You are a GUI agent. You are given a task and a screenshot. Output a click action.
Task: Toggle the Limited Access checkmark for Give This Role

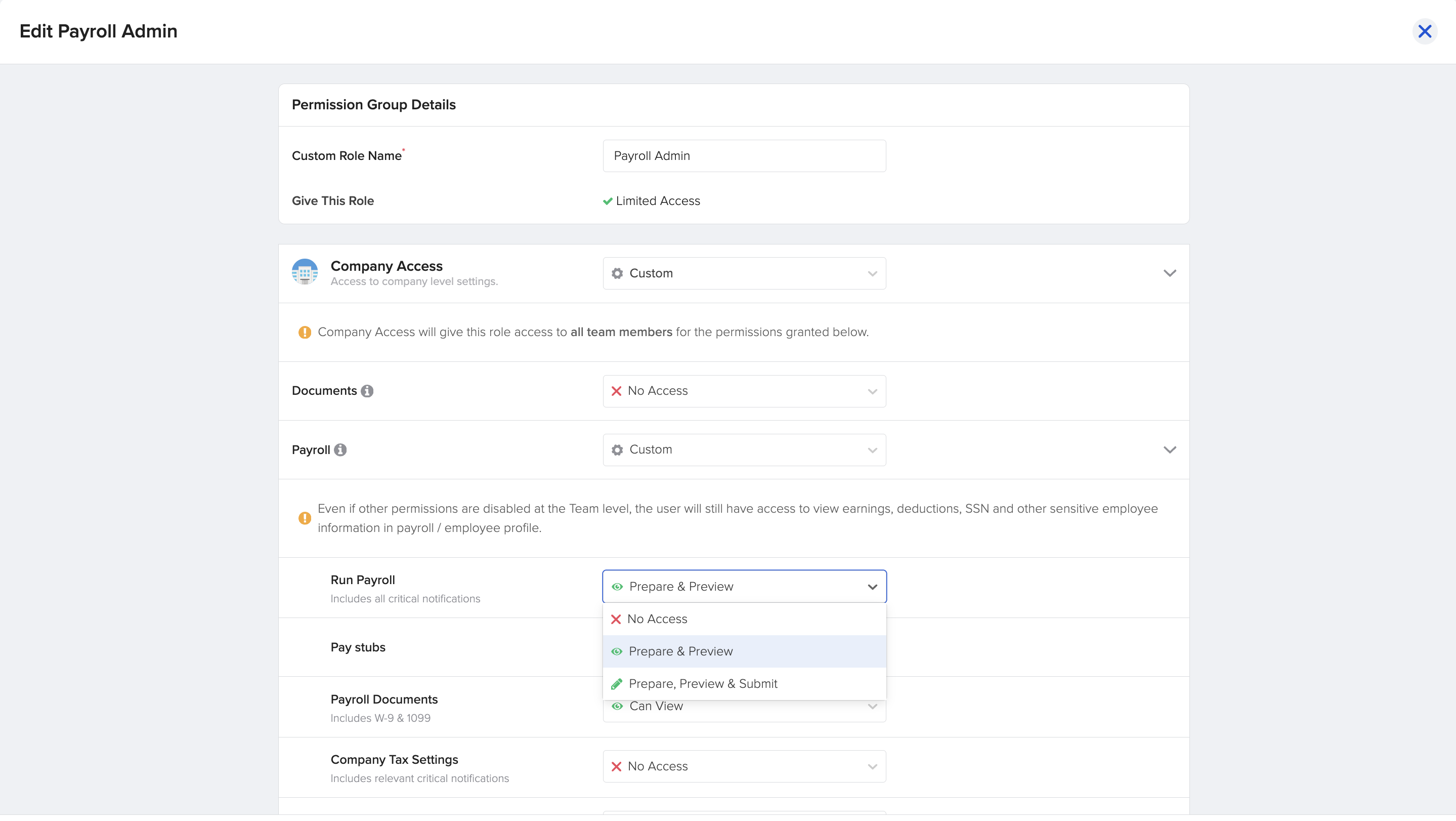(608, 201)
